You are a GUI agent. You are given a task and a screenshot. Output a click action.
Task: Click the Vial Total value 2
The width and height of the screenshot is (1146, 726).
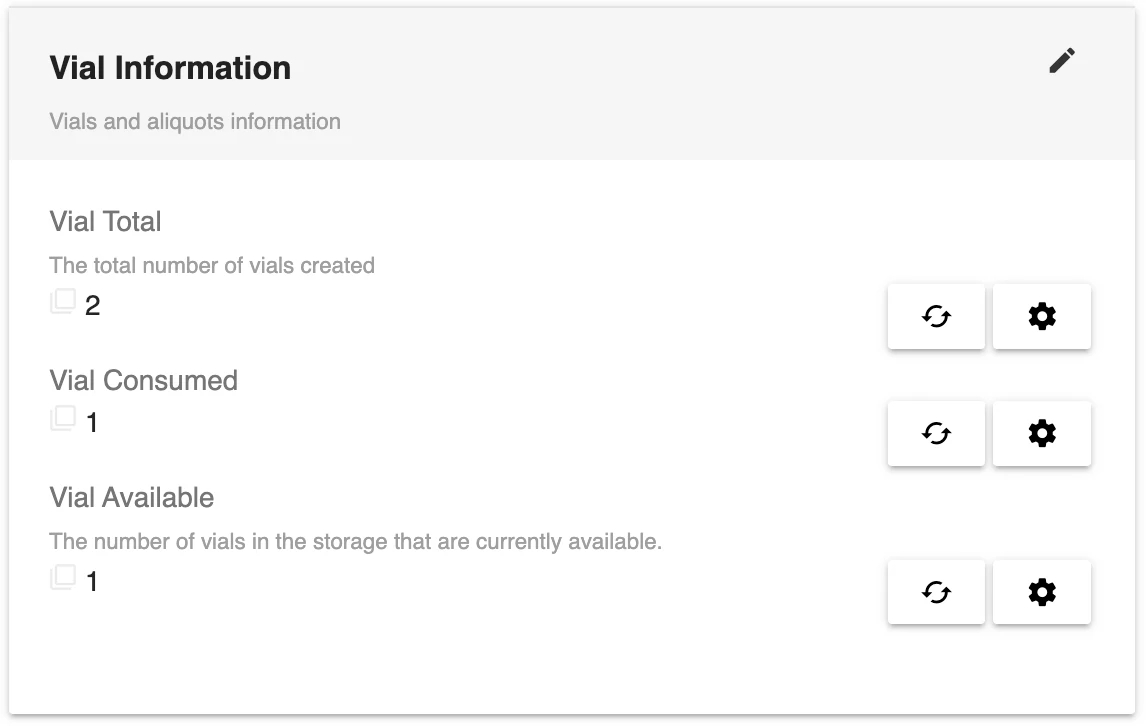pos(93,306)
